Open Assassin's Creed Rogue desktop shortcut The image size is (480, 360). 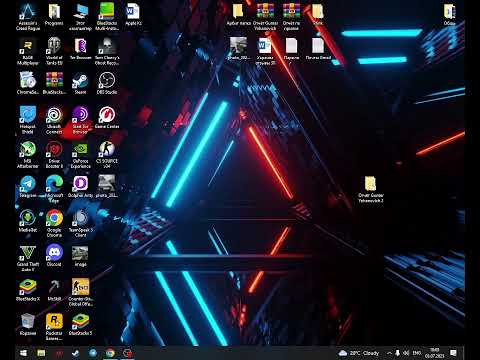(x=28, y=17)
